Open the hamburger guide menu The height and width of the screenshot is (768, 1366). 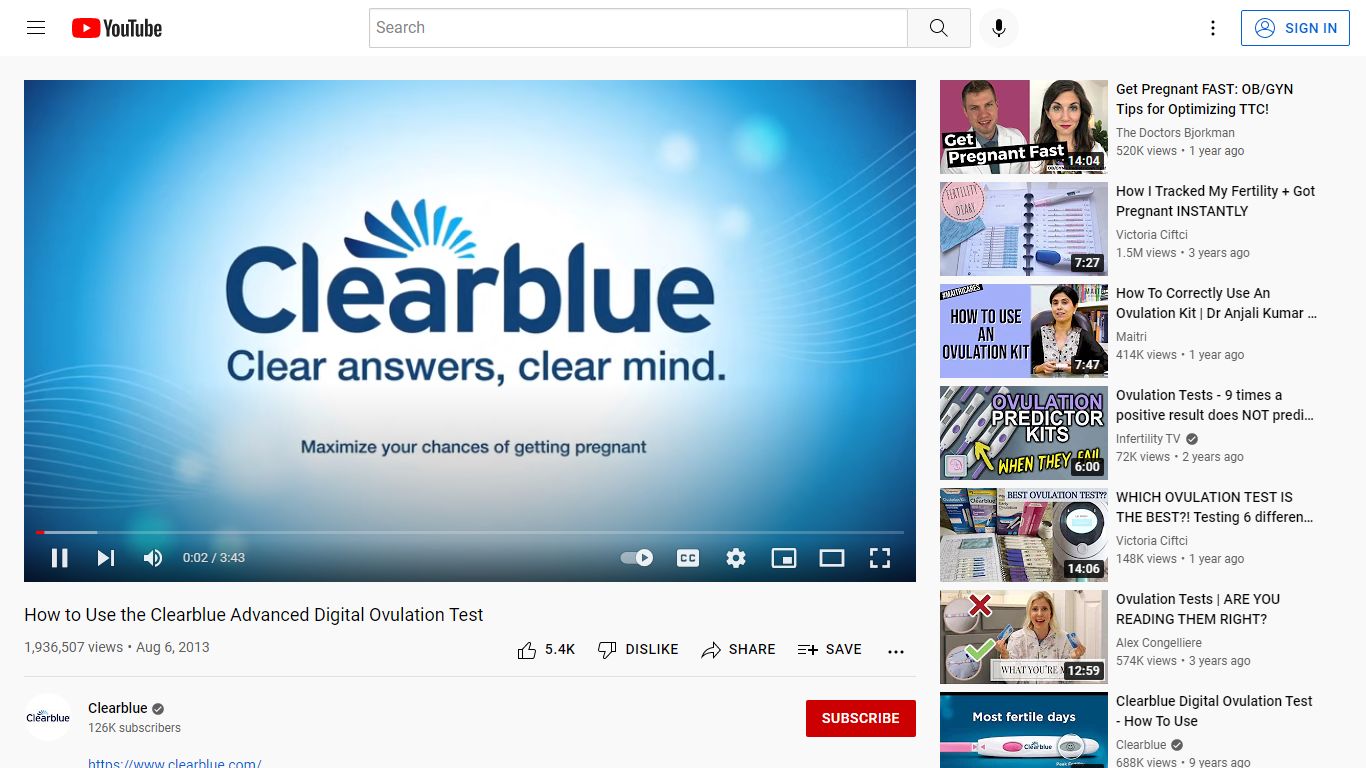pos(36,28)
